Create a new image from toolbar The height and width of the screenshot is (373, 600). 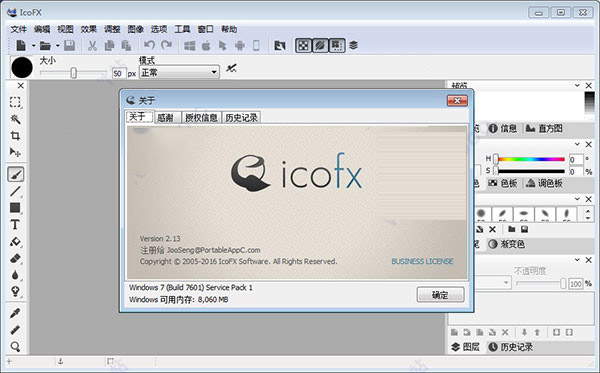(21, 46)
